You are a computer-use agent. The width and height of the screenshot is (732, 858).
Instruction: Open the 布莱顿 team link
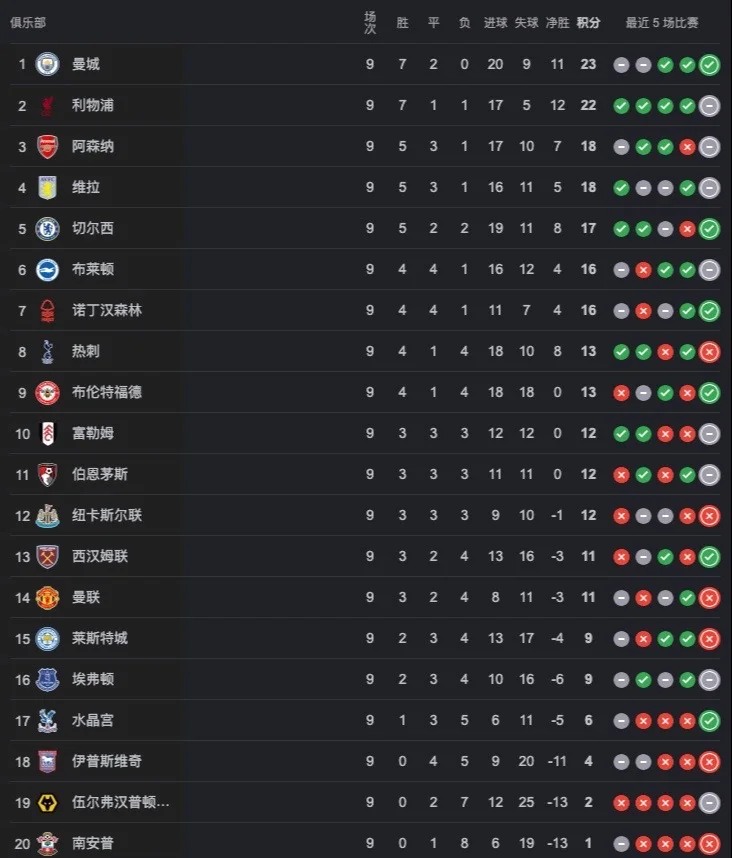tap(93, 269)
